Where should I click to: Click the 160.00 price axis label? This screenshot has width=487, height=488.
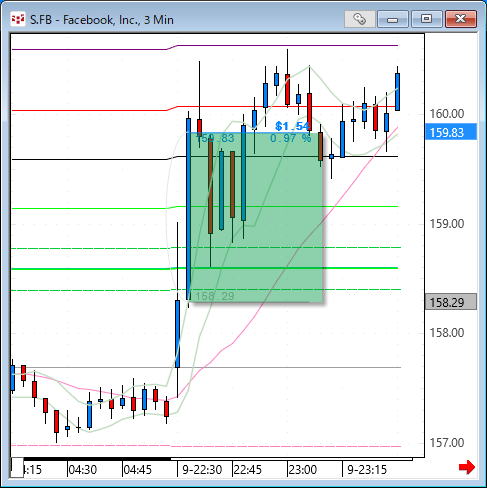click(x=447, y=114)
